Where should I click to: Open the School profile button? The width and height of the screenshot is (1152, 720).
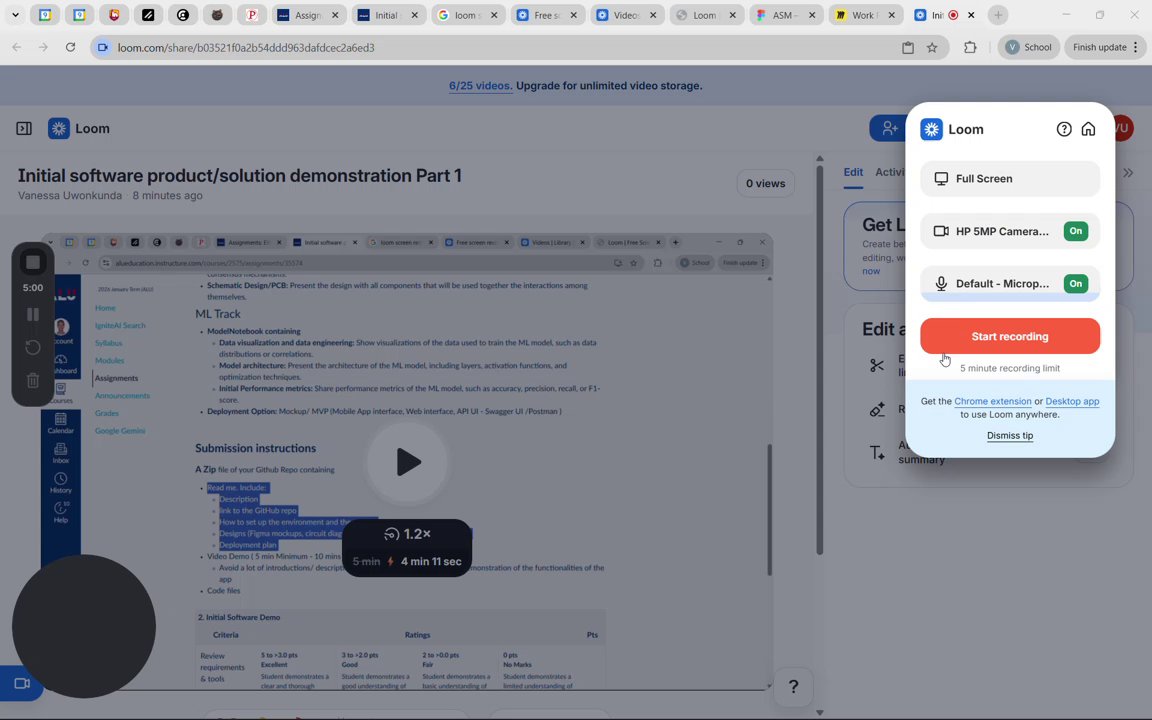(x=1029, y=47)
